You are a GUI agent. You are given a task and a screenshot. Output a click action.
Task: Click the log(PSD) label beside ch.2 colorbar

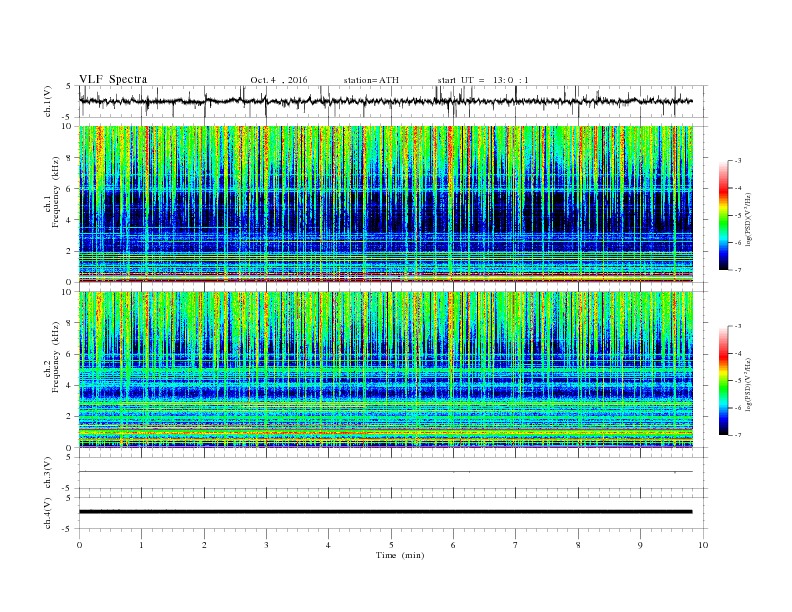(749, 384)
